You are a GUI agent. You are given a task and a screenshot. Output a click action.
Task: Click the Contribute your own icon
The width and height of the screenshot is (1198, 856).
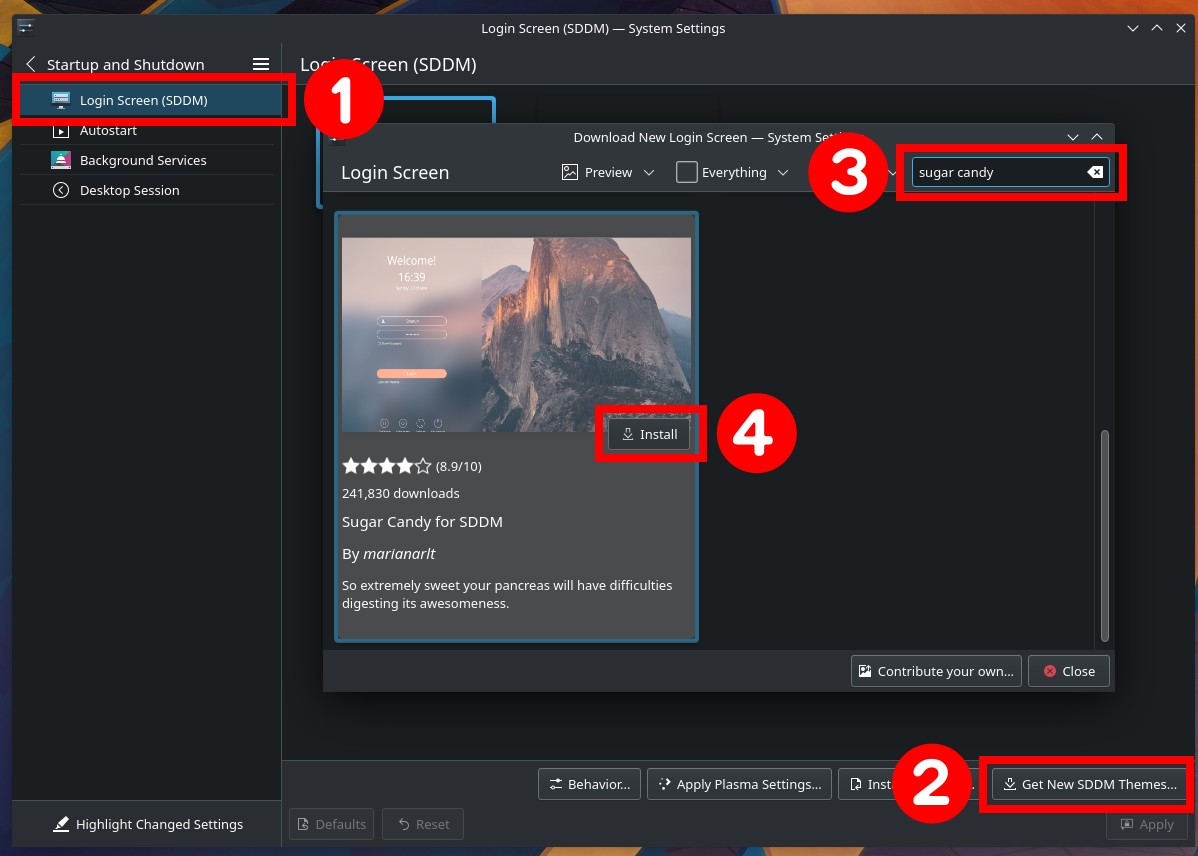point(865,671)
